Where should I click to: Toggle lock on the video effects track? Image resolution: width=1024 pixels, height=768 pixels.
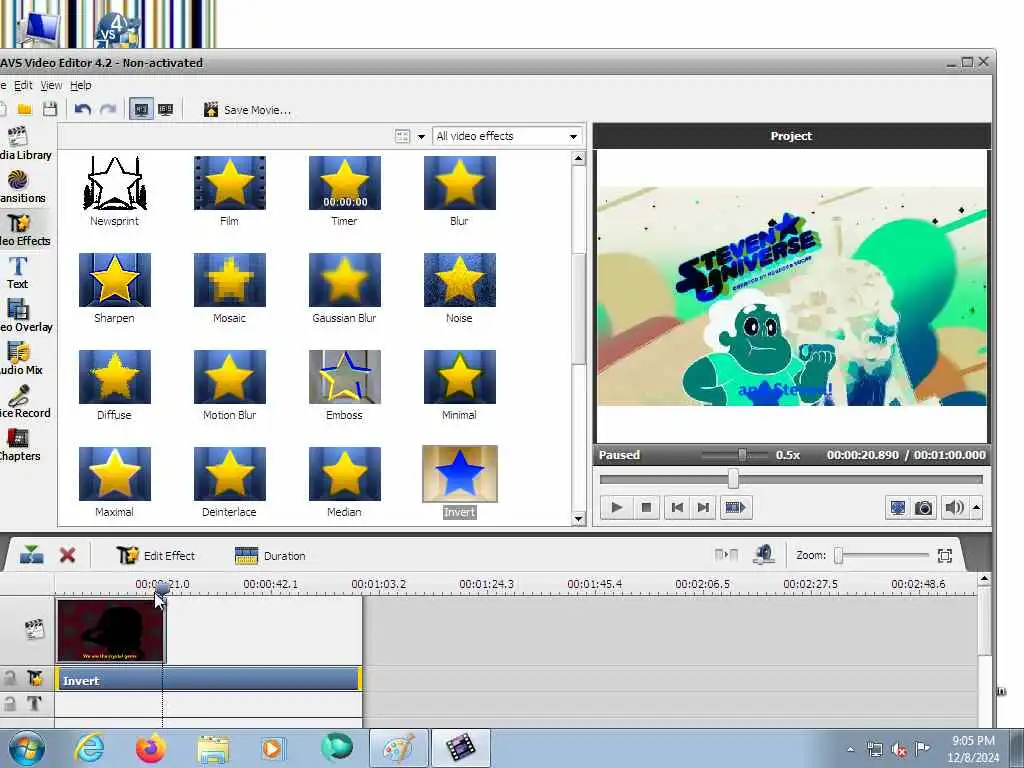pyautogui.click(x=10, y=679)
